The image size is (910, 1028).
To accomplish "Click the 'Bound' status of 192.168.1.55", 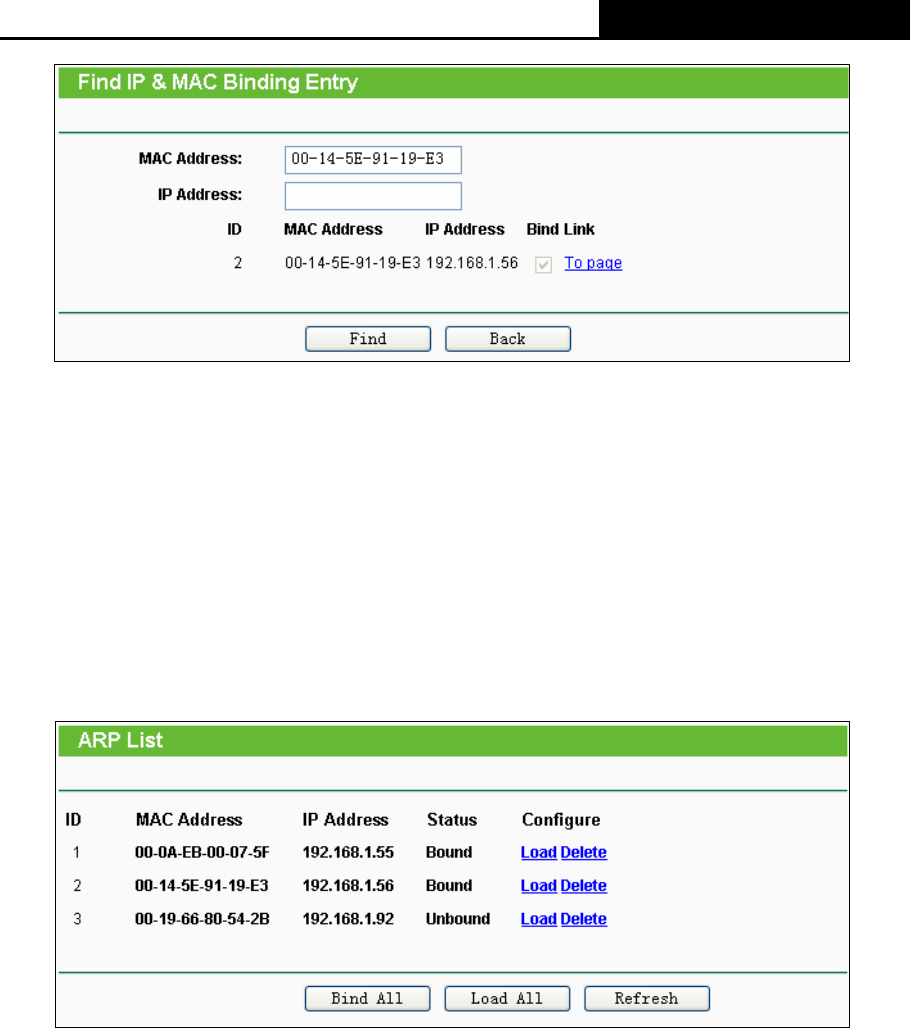I will pos(449,852).
